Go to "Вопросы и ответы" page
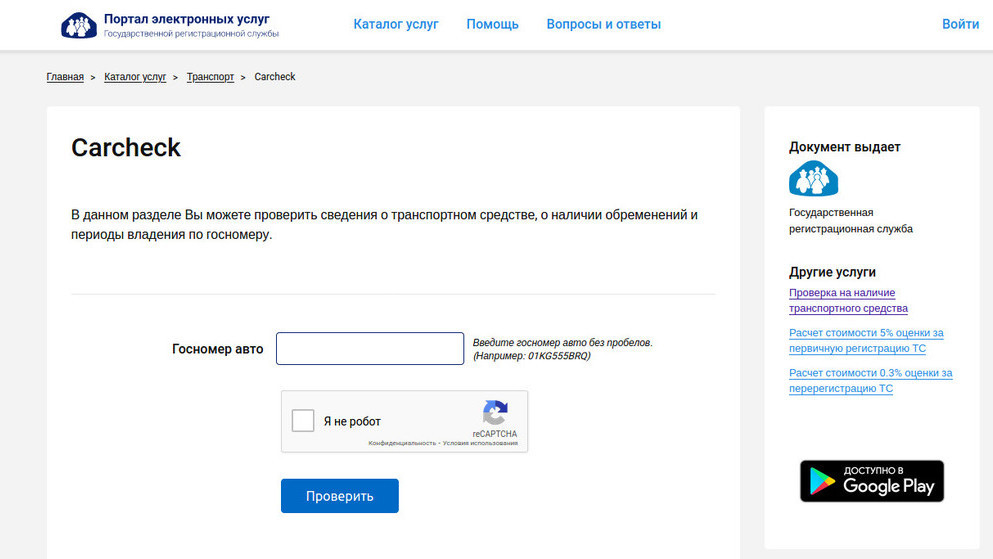Screen dimensions: 993x559 (x=603, y=24)
